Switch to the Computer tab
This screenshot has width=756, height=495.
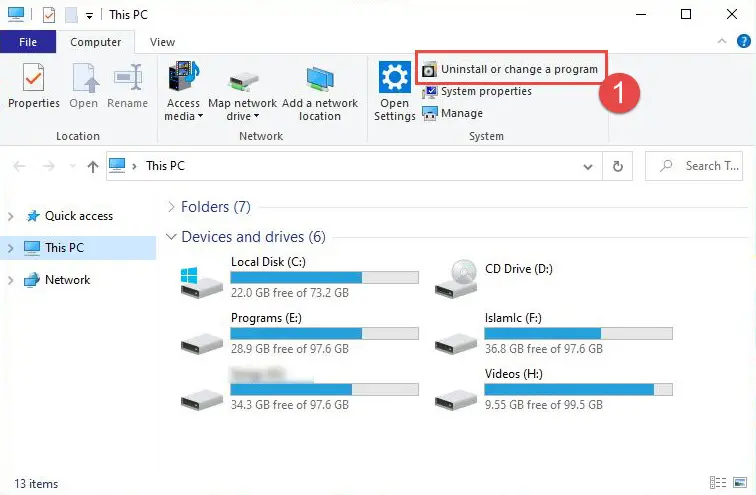tap(95, 42)
